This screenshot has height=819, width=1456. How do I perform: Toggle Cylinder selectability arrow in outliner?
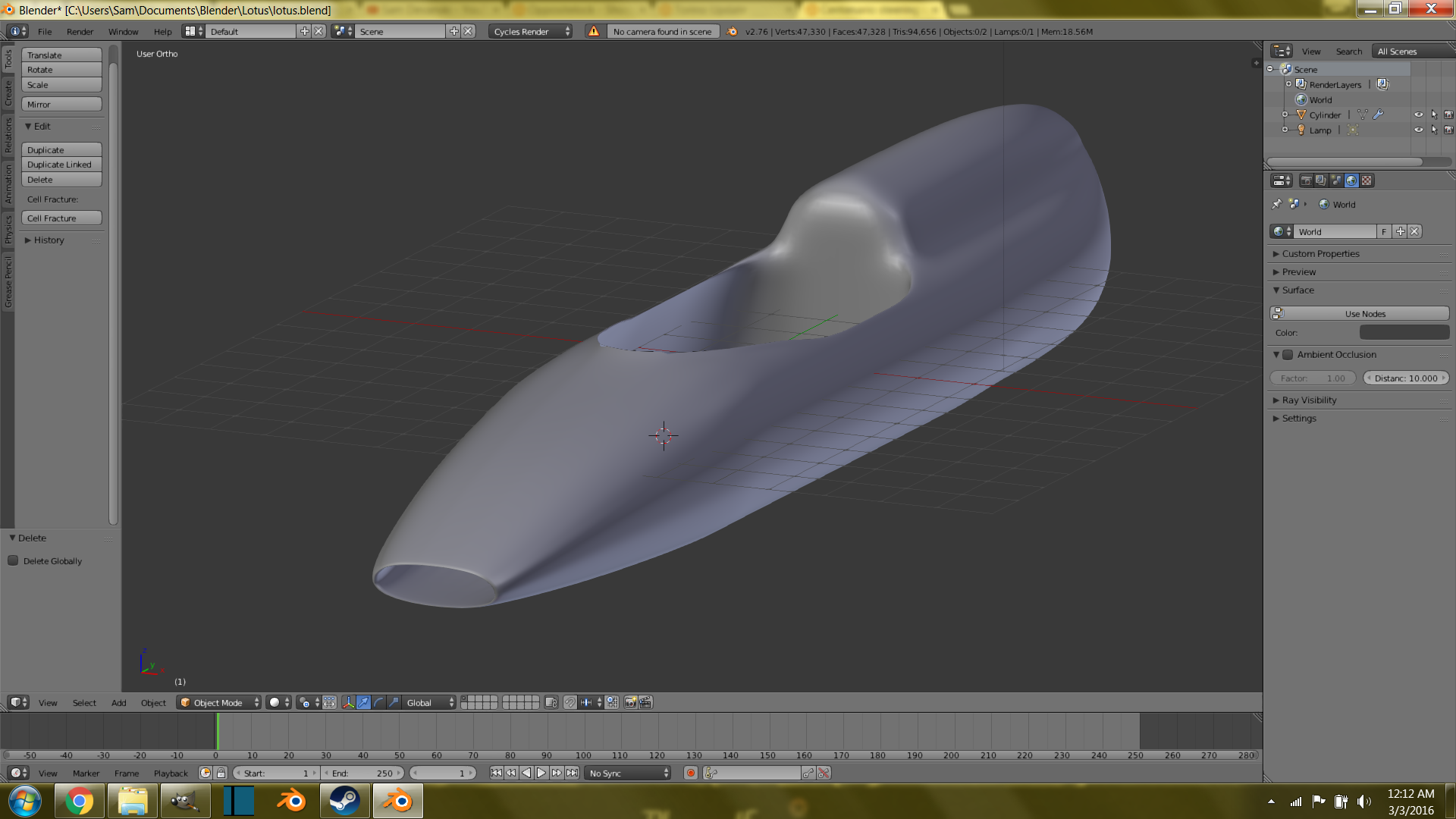[x=1434, y=115]
